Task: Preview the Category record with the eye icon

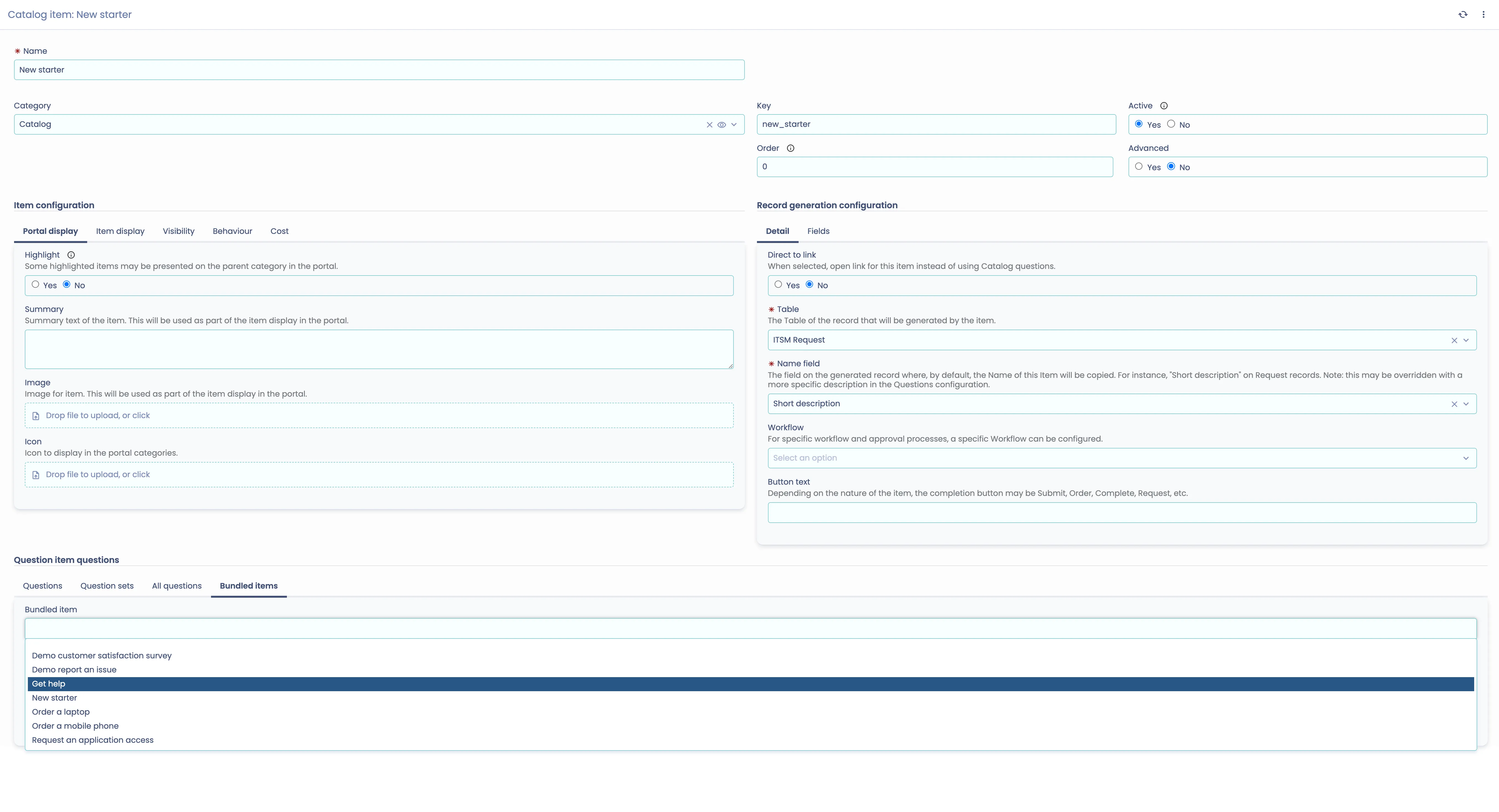Action: [x=722, y=124]
